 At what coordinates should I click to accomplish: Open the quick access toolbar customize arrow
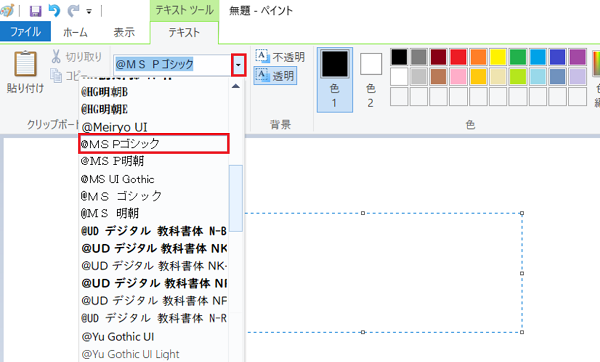(89, 11)
